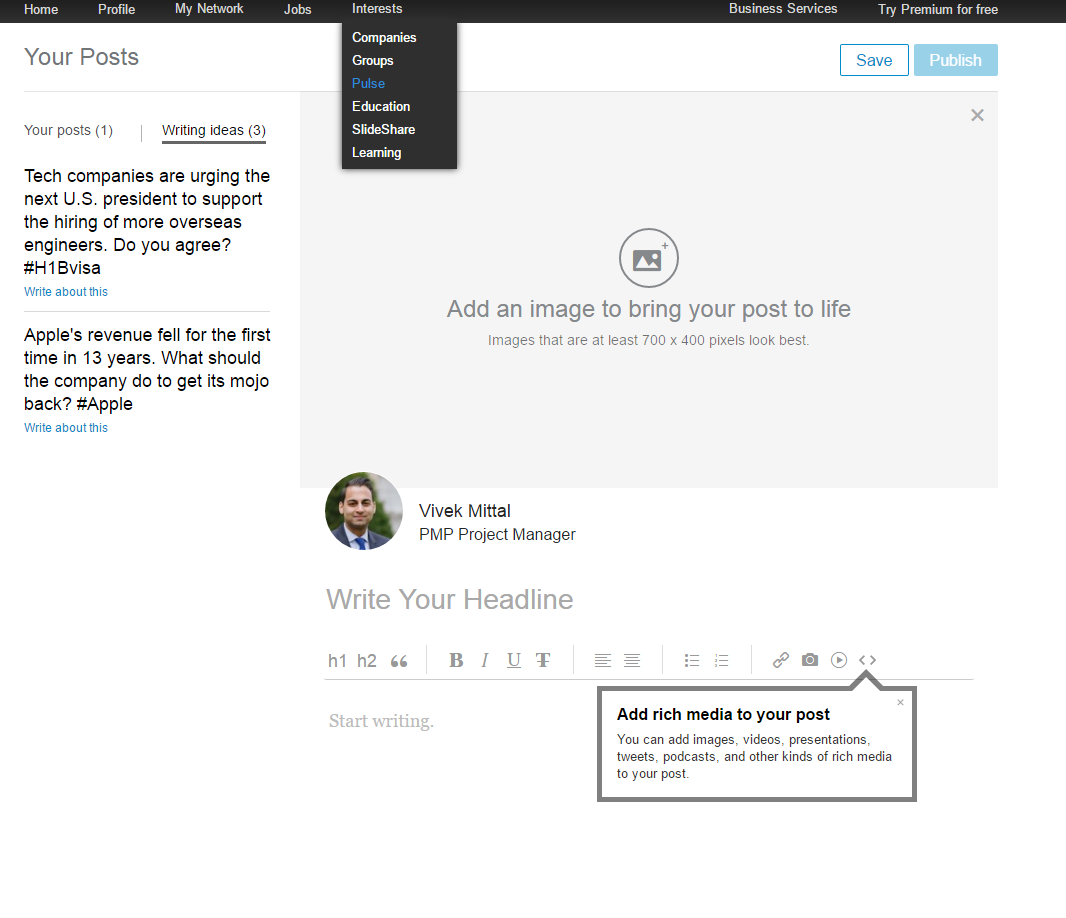Save the post draft
This screenshot has height=918, width=1066.
[874, 60]
